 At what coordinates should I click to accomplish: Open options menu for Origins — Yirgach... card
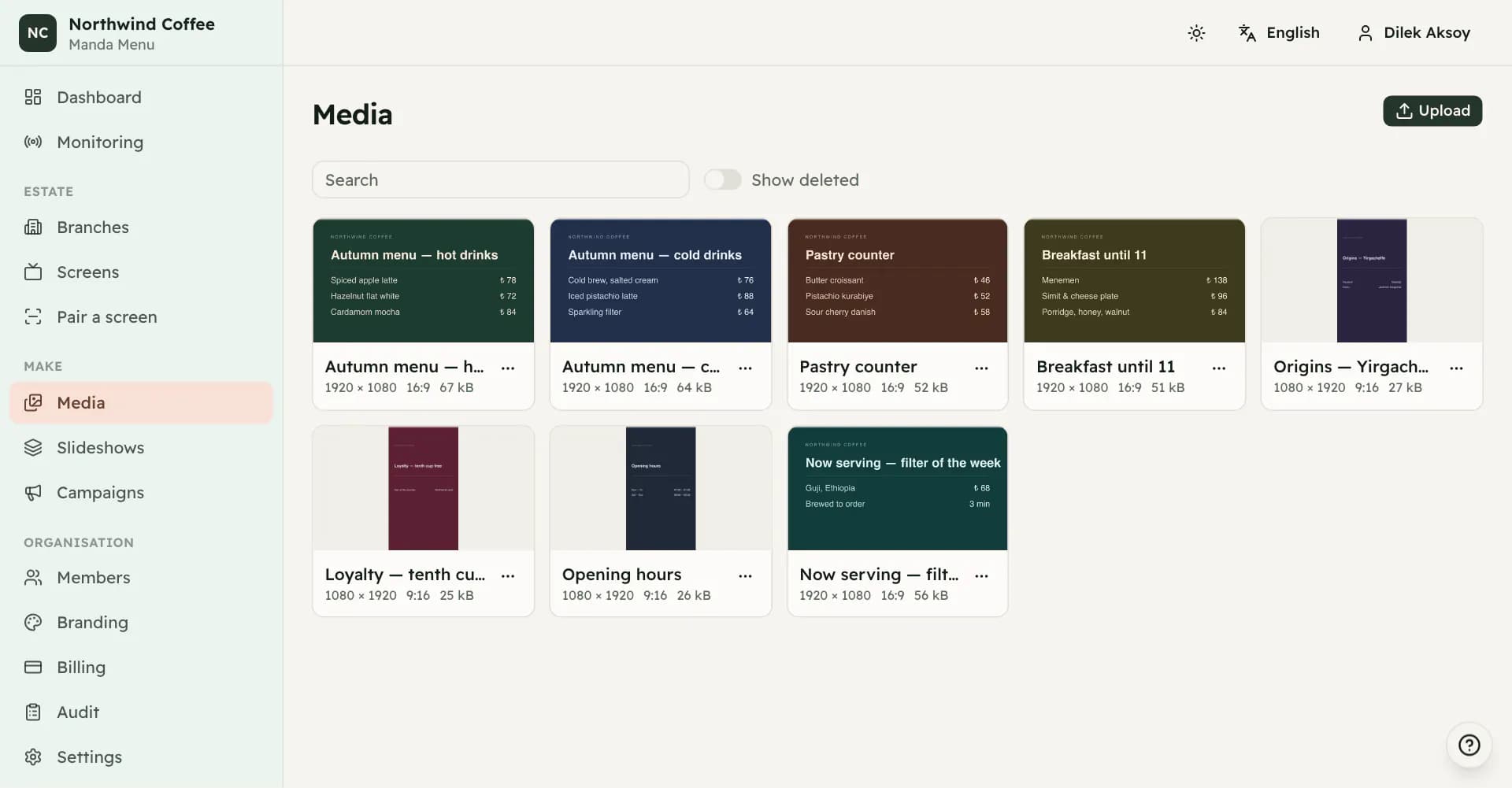[x=1456, y=368]
